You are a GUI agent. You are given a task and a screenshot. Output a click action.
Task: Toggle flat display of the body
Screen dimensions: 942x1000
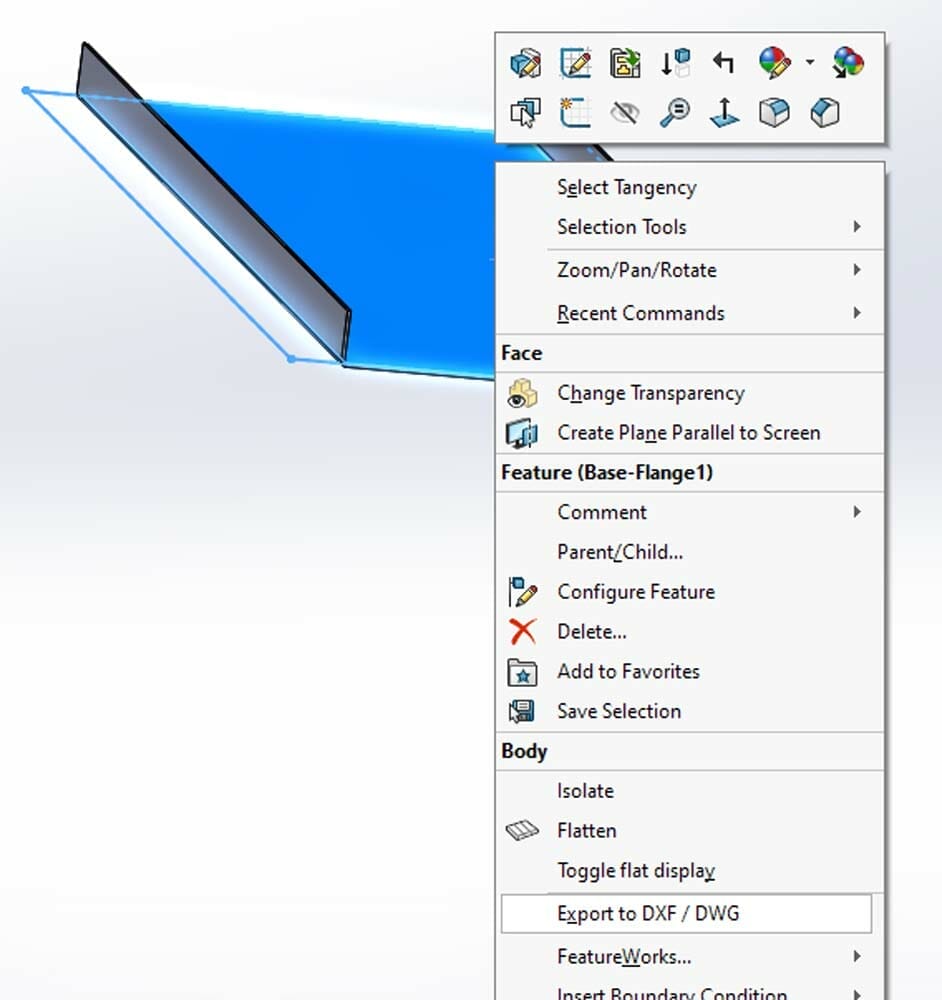636,870
